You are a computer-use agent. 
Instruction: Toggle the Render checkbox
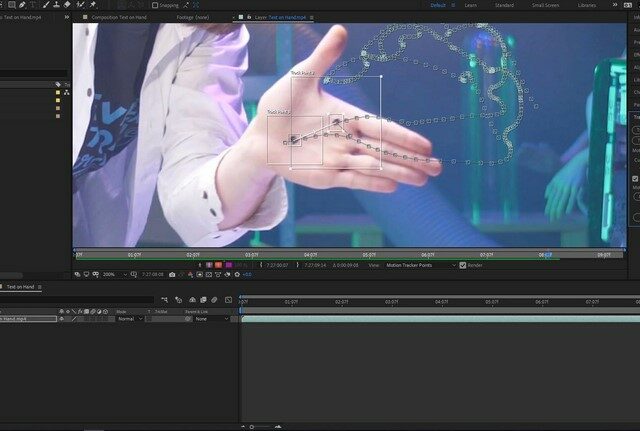click(463, 265)
